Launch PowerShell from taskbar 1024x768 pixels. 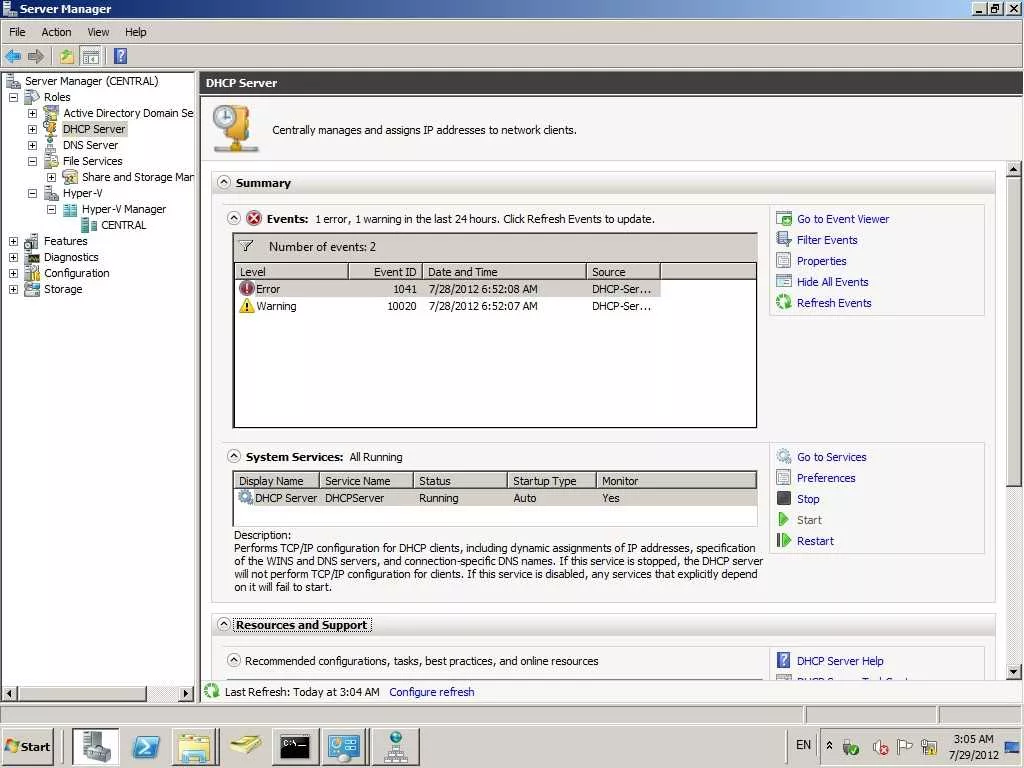click(x=146, y=746)
